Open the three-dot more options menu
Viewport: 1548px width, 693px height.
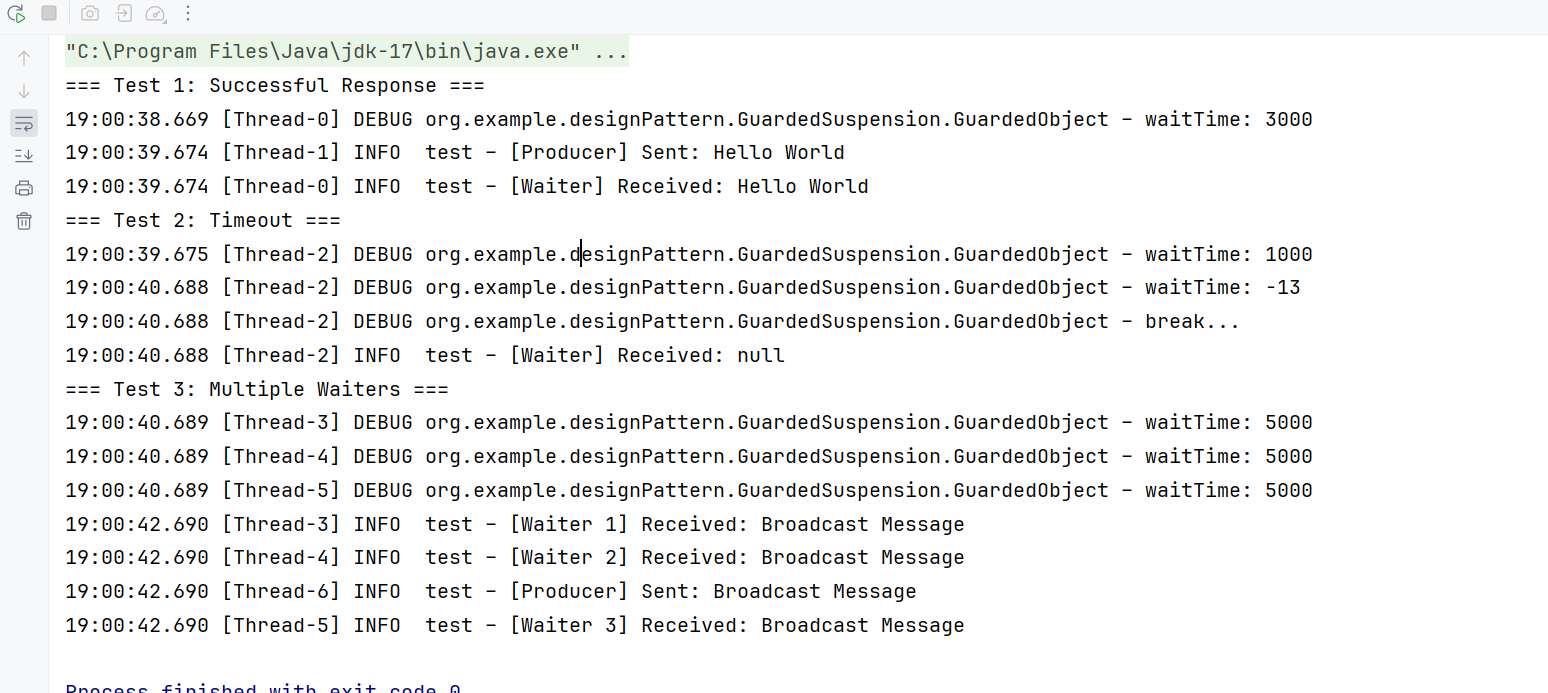pos(188,13)
